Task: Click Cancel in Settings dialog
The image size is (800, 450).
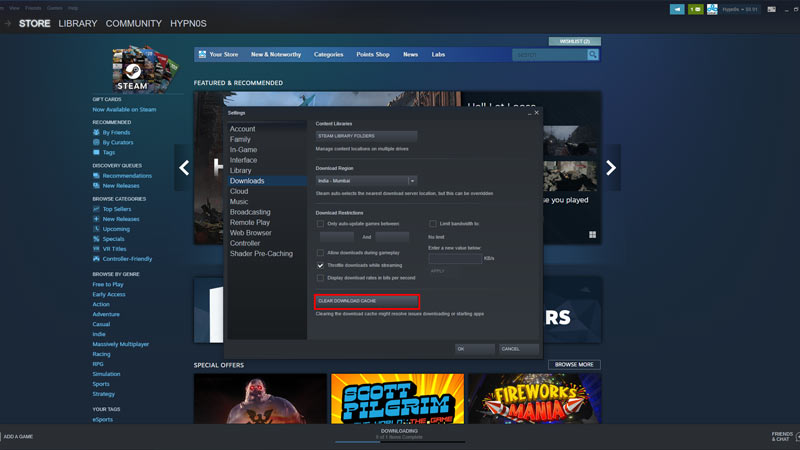Action: pyautogui.click(x=518, y=349)
